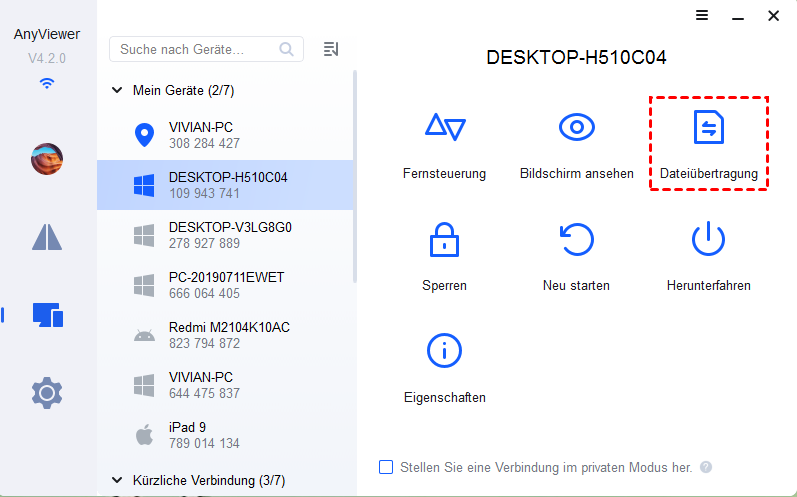Viewport: 797px width, 497px height.
Task: Click the device list scrollbar
Action: (355, 176)
